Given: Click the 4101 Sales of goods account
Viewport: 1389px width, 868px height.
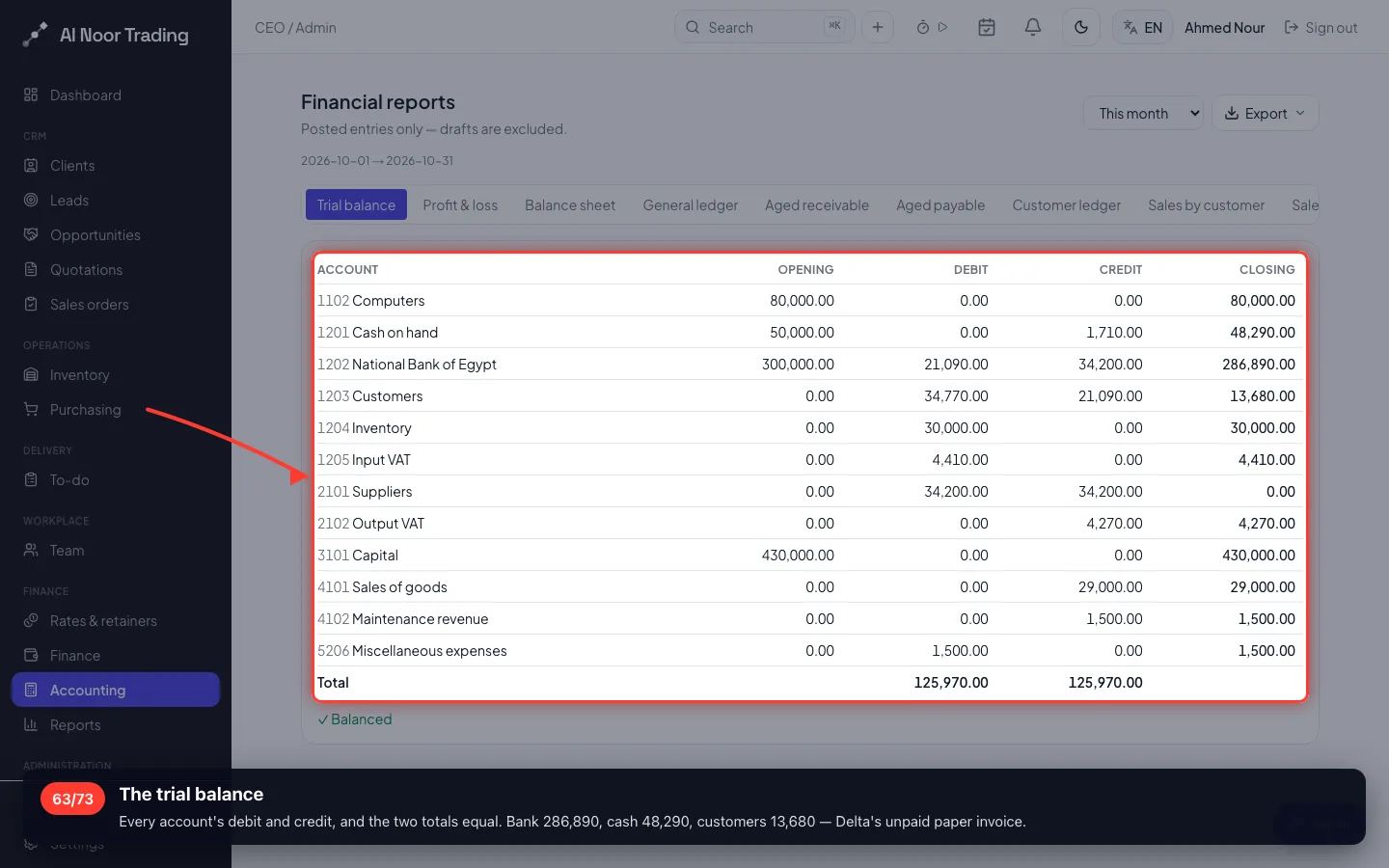Looking at the screenshot, I should pos(810,586).
